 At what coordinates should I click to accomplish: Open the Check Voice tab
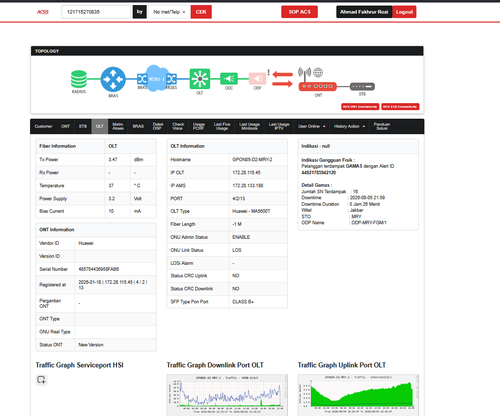pyautogui.click(x=178, y=126)
